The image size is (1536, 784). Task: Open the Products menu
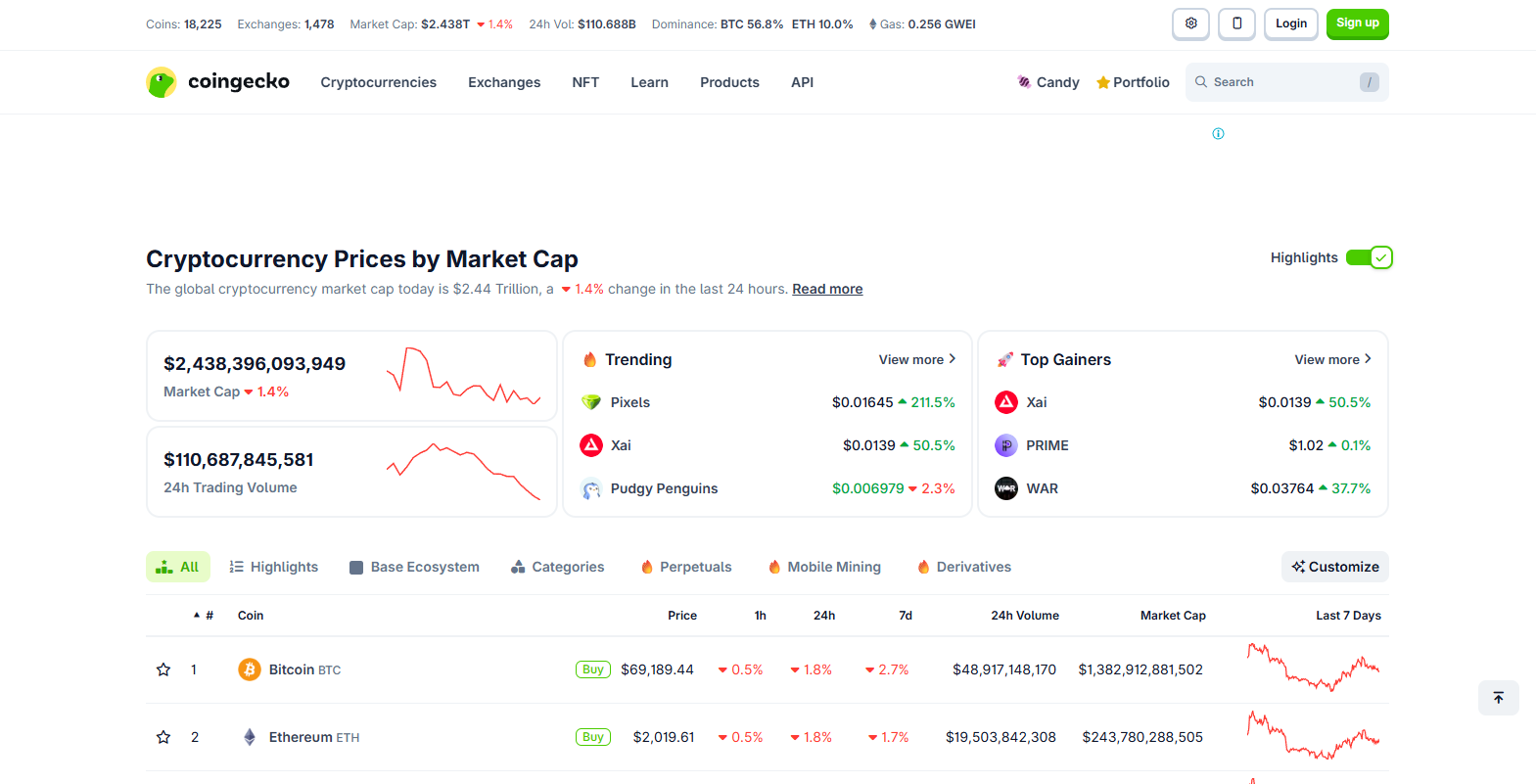[729, 82]
